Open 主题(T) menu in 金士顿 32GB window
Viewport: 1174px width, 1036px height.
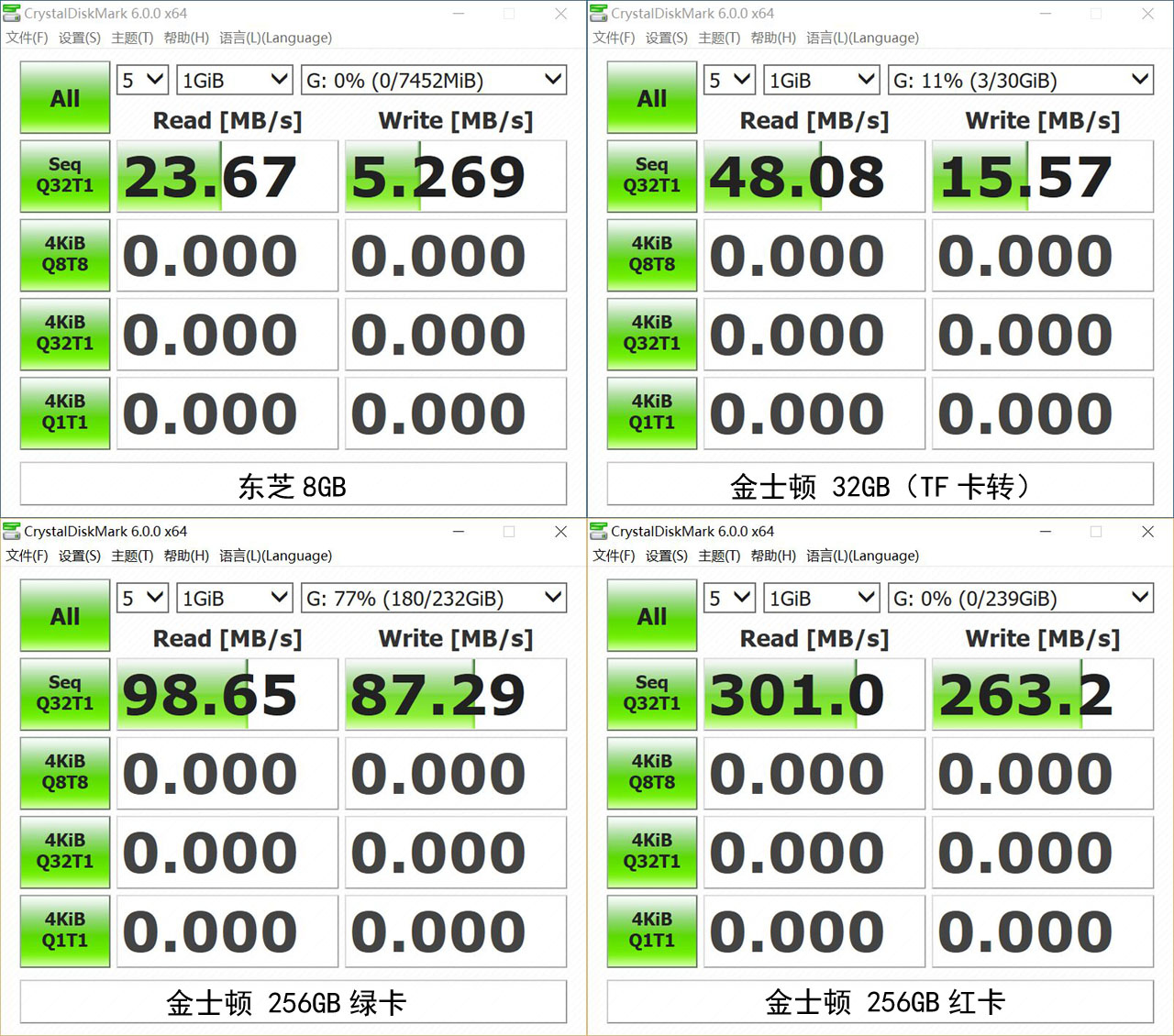tap(719, 38)
